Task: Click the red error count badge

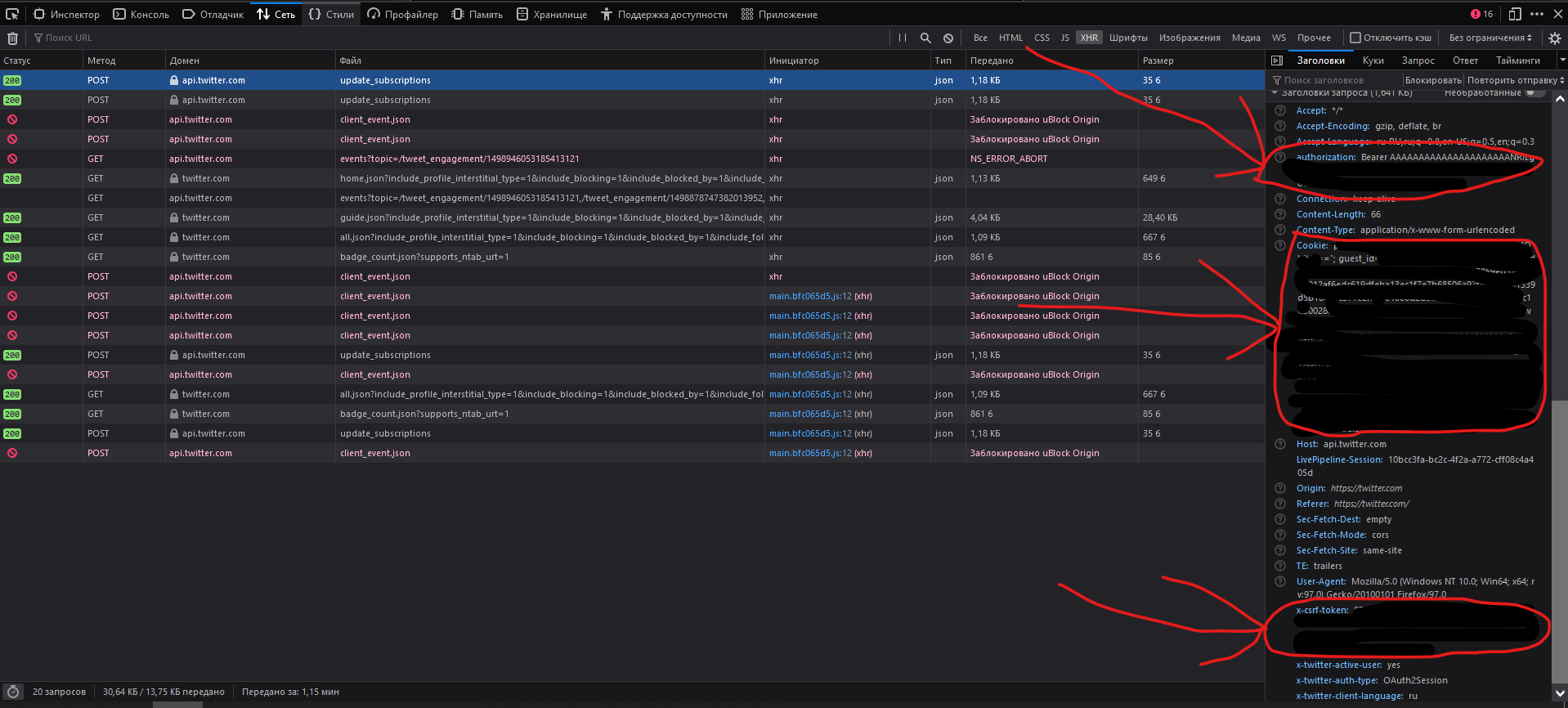Action: click(x=1481, y=14)
